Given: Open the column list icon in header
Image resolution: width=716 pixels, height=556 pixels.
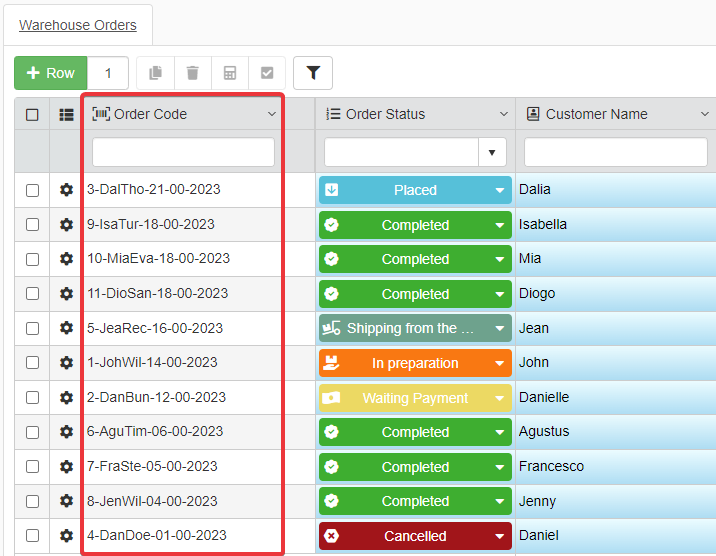Looking at the screenshot, I should pos(67,115).
